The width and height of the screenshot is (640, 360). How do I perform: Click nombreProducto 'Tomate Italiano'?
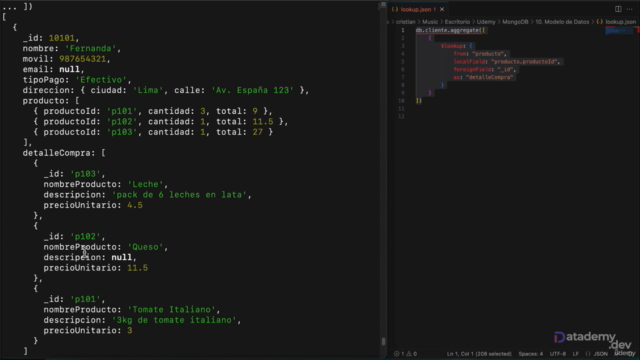click(x=171, y=310)
